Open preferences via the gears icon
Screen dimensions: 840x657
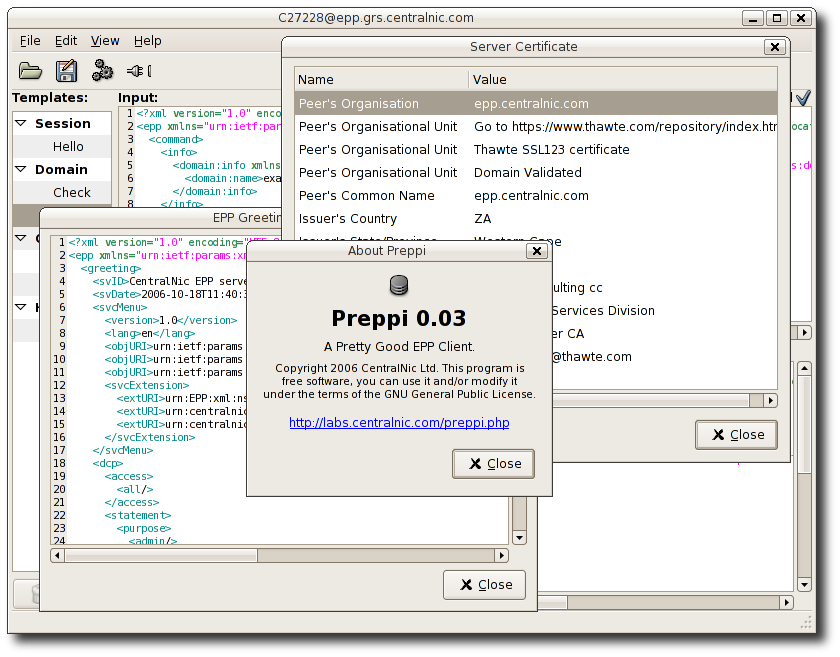(x=102, y=70)
